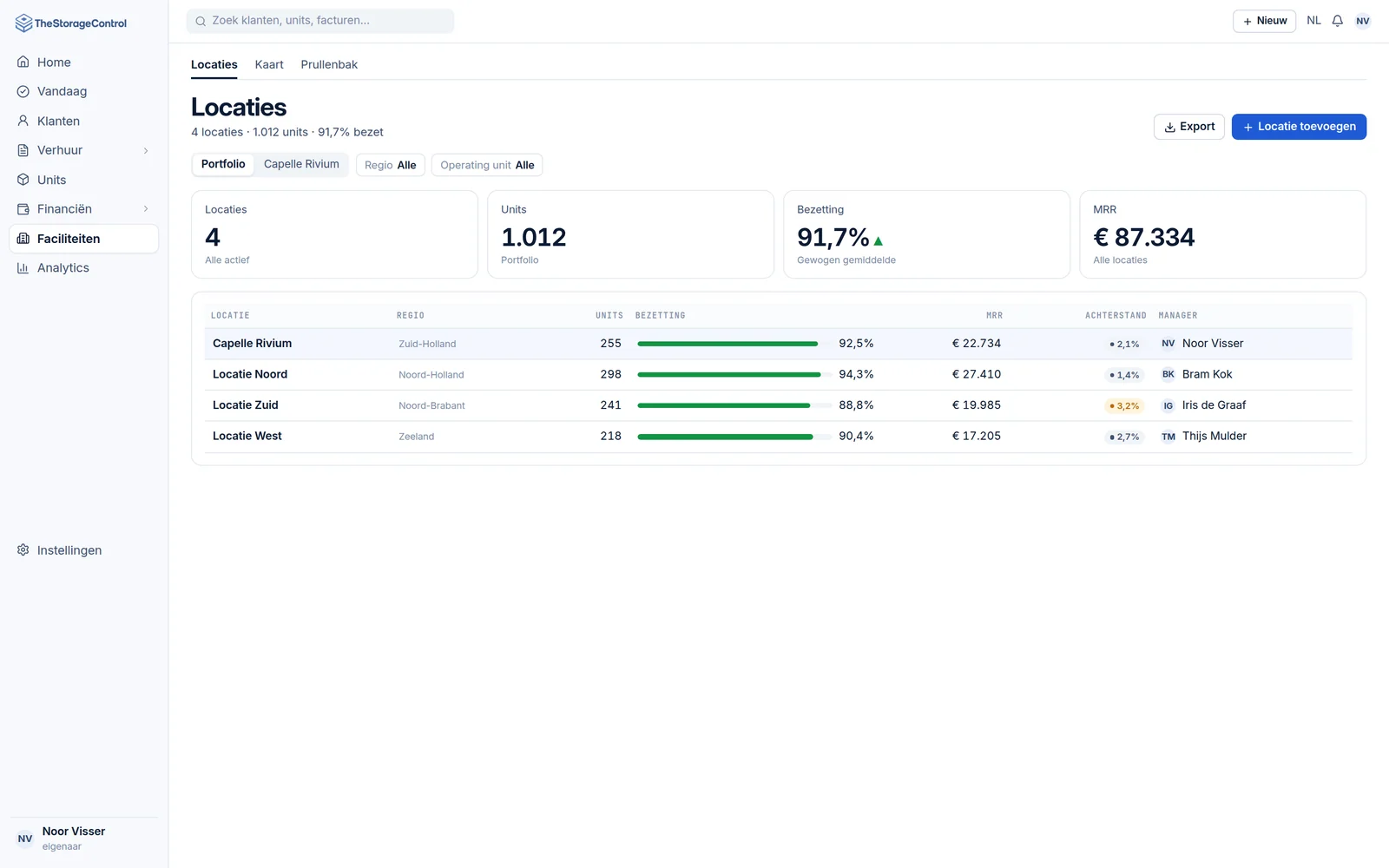Expand the Verhuur submenu chevron
1389x868 pixels.
(146, 151)
